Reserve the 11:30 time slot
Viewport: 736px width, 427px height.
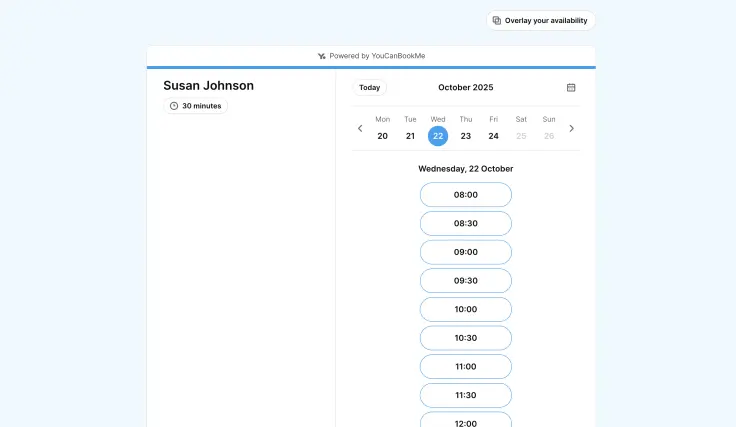465,395
